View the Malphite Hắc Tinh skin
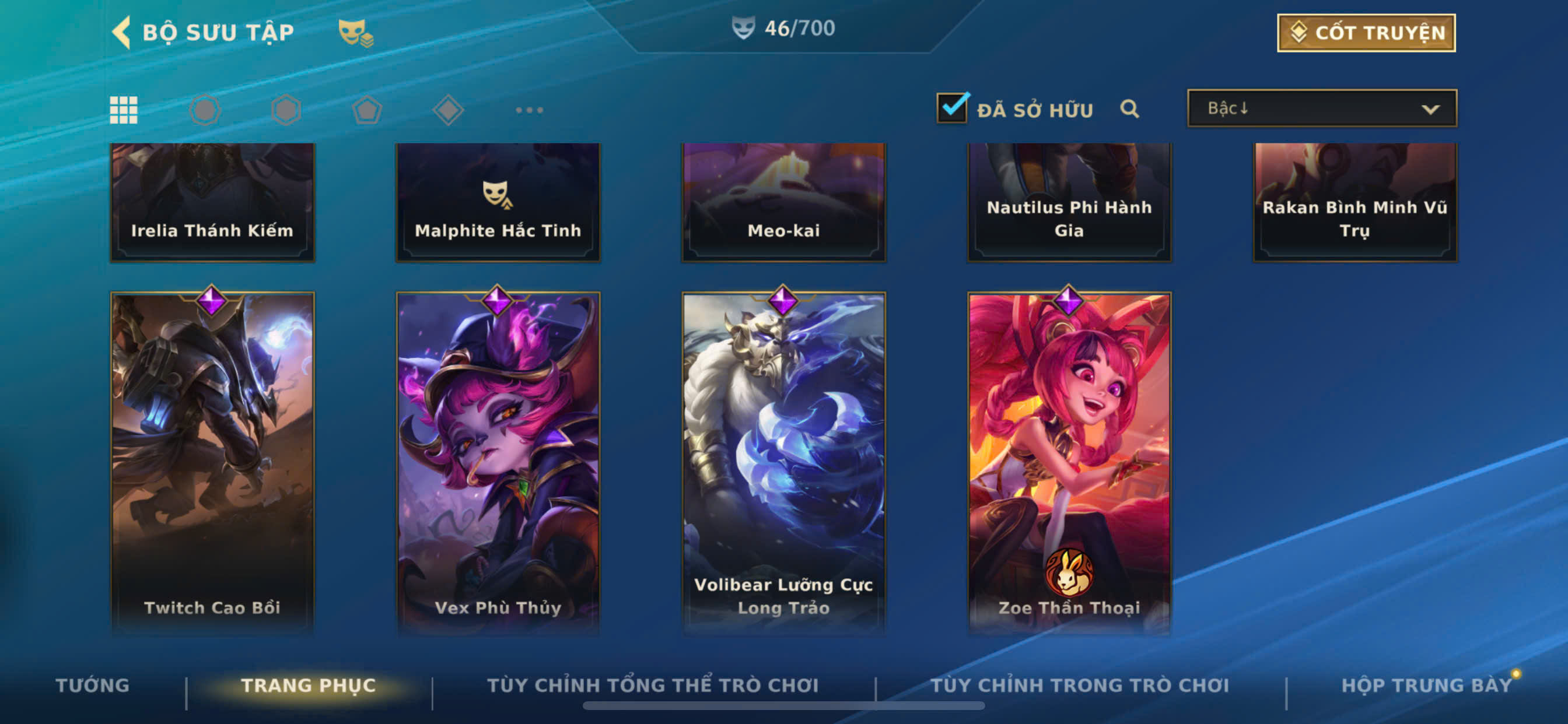This screenshot has width=1568, height=724. (498, 202)
